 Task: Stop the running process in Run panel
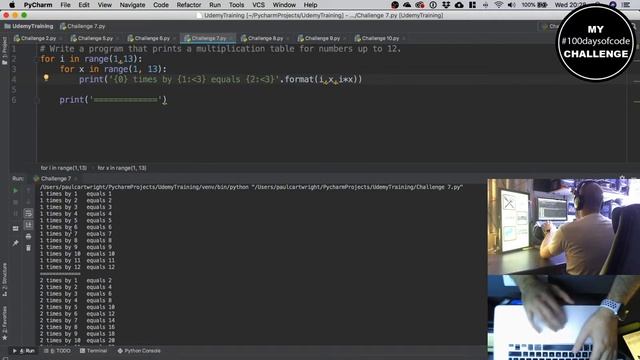tap(16, 202)
